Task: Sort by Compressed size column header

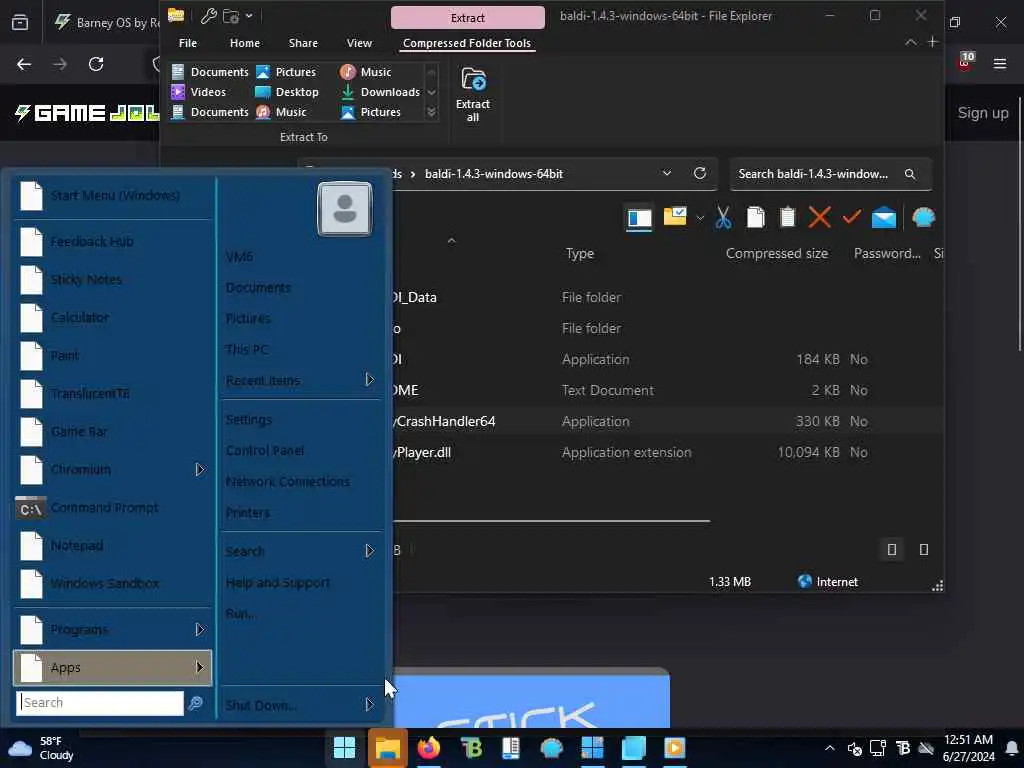Action: tap(776, 253)
